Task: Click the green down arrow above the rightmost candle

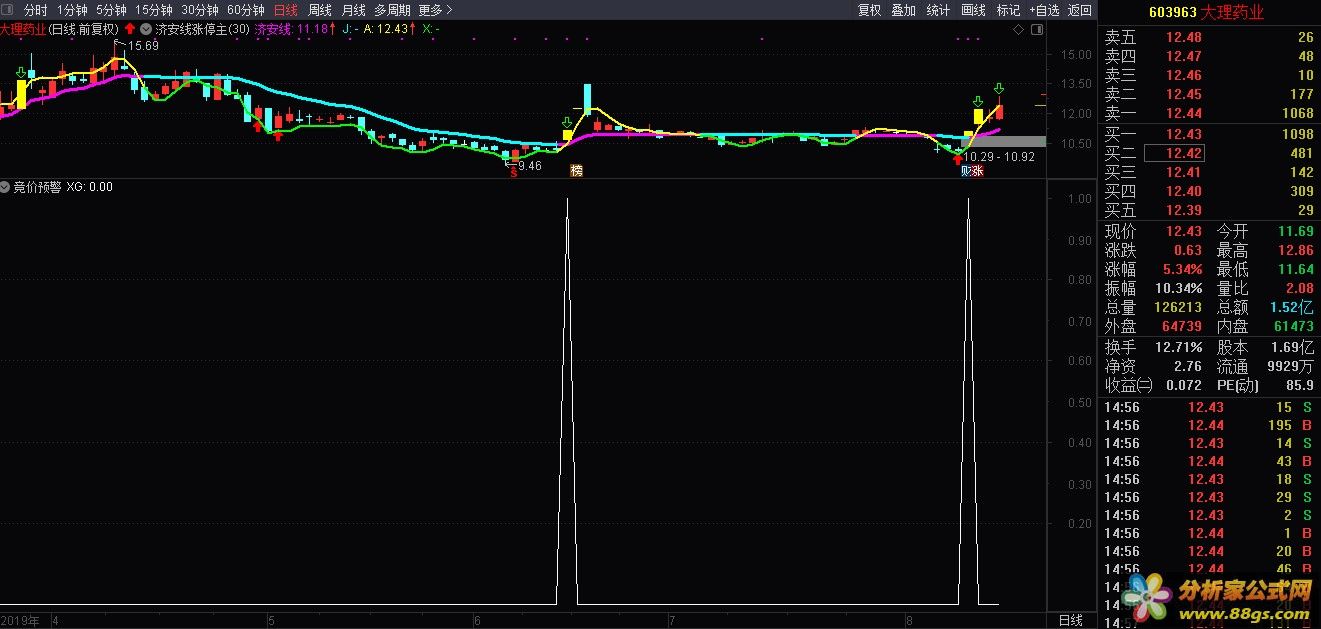Action: point(998,90)
